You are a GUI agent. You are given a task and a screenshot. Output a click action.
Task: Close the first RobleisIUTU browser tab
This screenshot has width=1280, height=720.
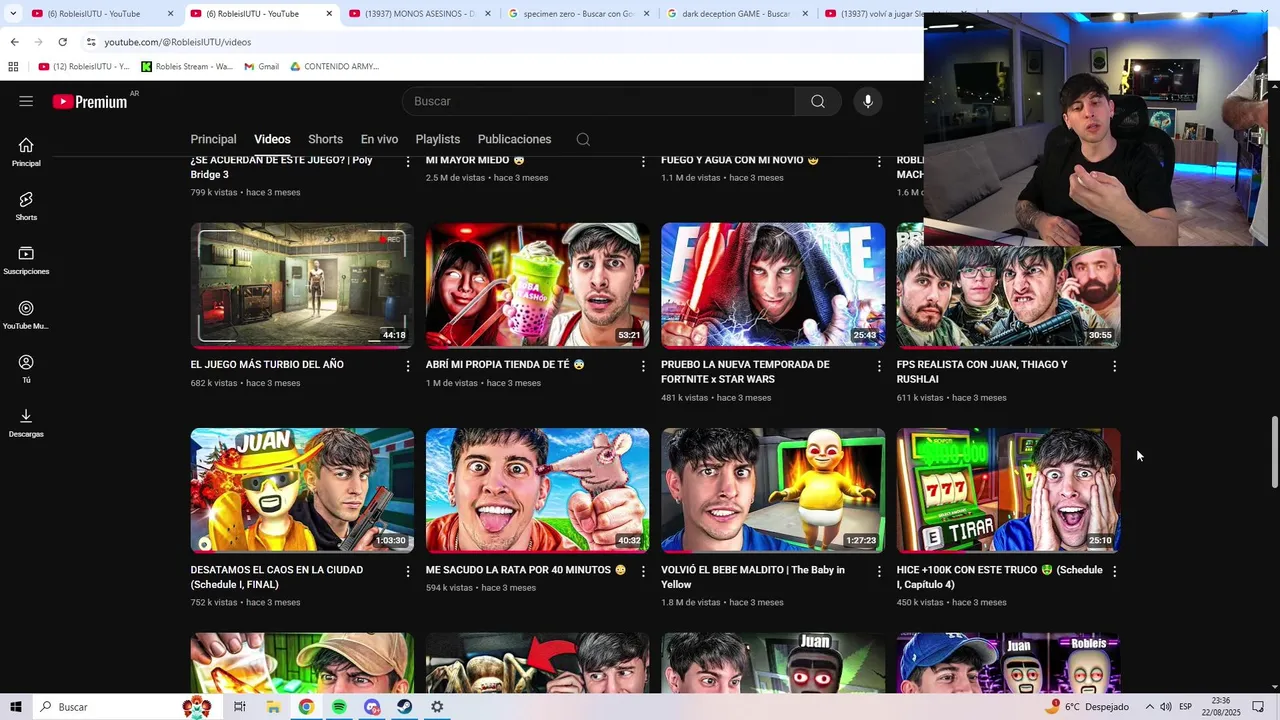click(x=170, y=14)
